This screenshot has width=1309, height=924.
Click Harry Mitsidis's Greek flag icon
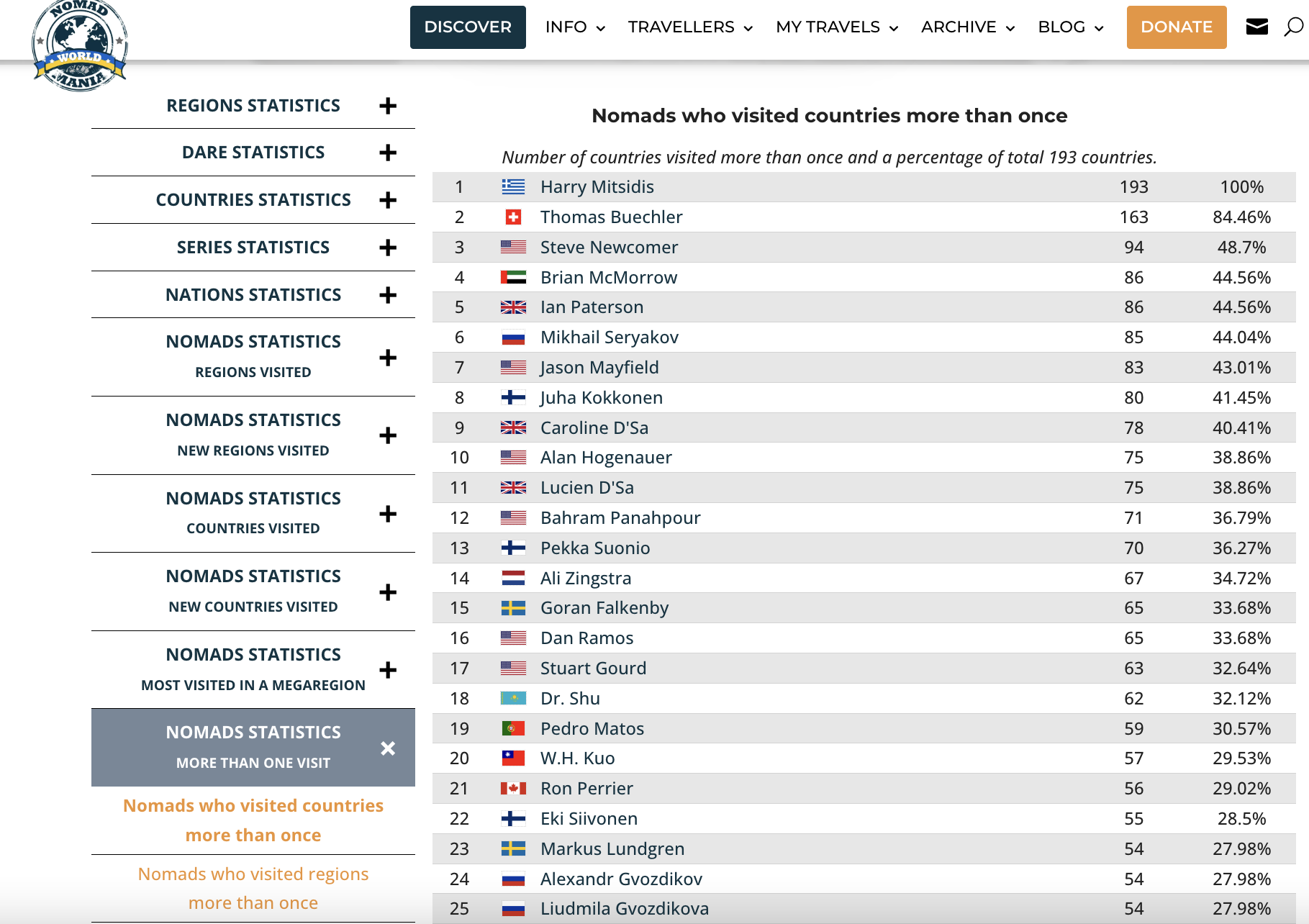pos(513,187)
